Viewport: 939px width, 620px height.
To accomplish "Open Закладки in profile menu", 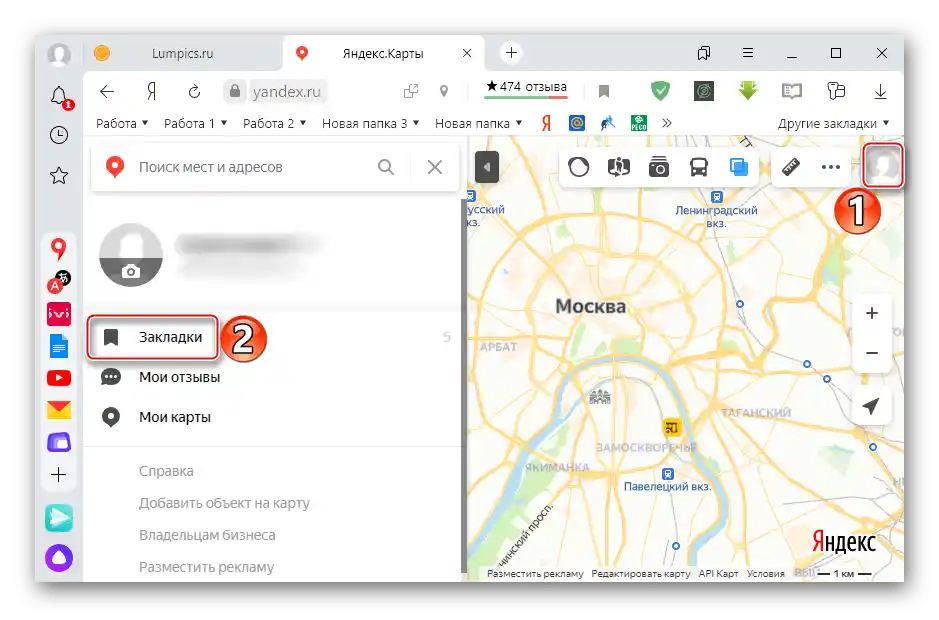I will tap(153, 337).
